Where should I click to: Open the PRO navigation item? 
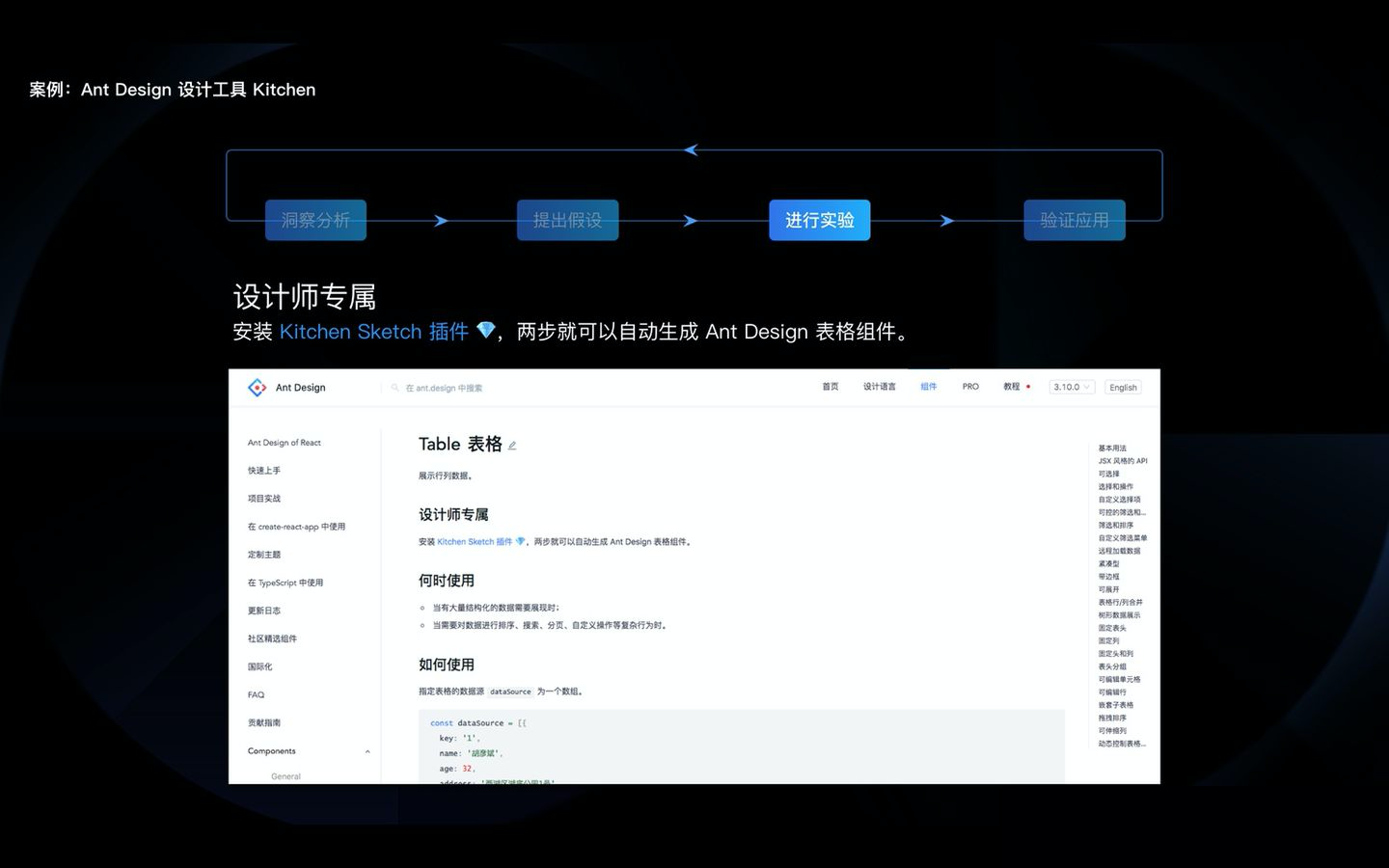click(970, 387)
